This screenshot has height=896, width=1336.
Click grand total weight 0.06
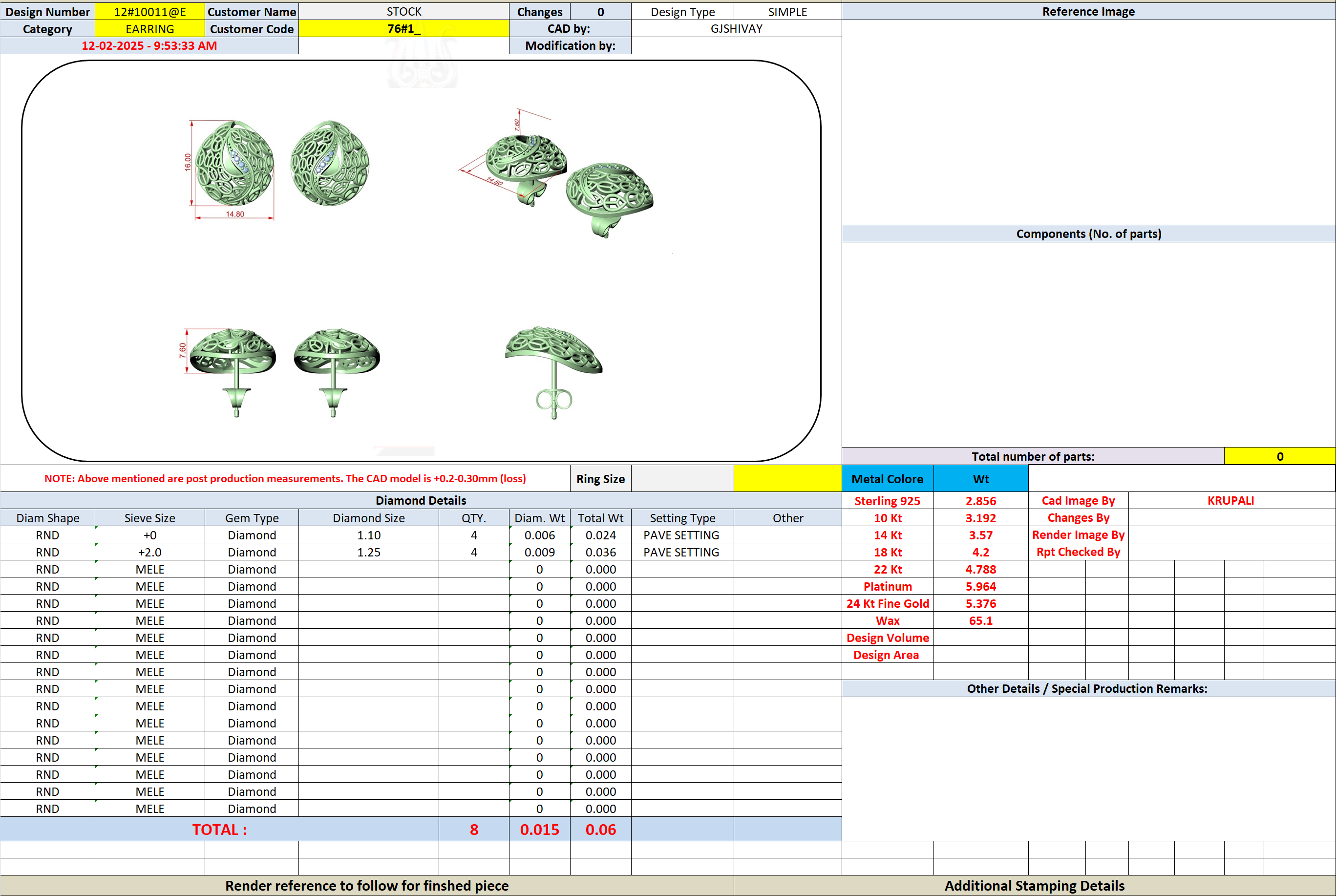601,829
